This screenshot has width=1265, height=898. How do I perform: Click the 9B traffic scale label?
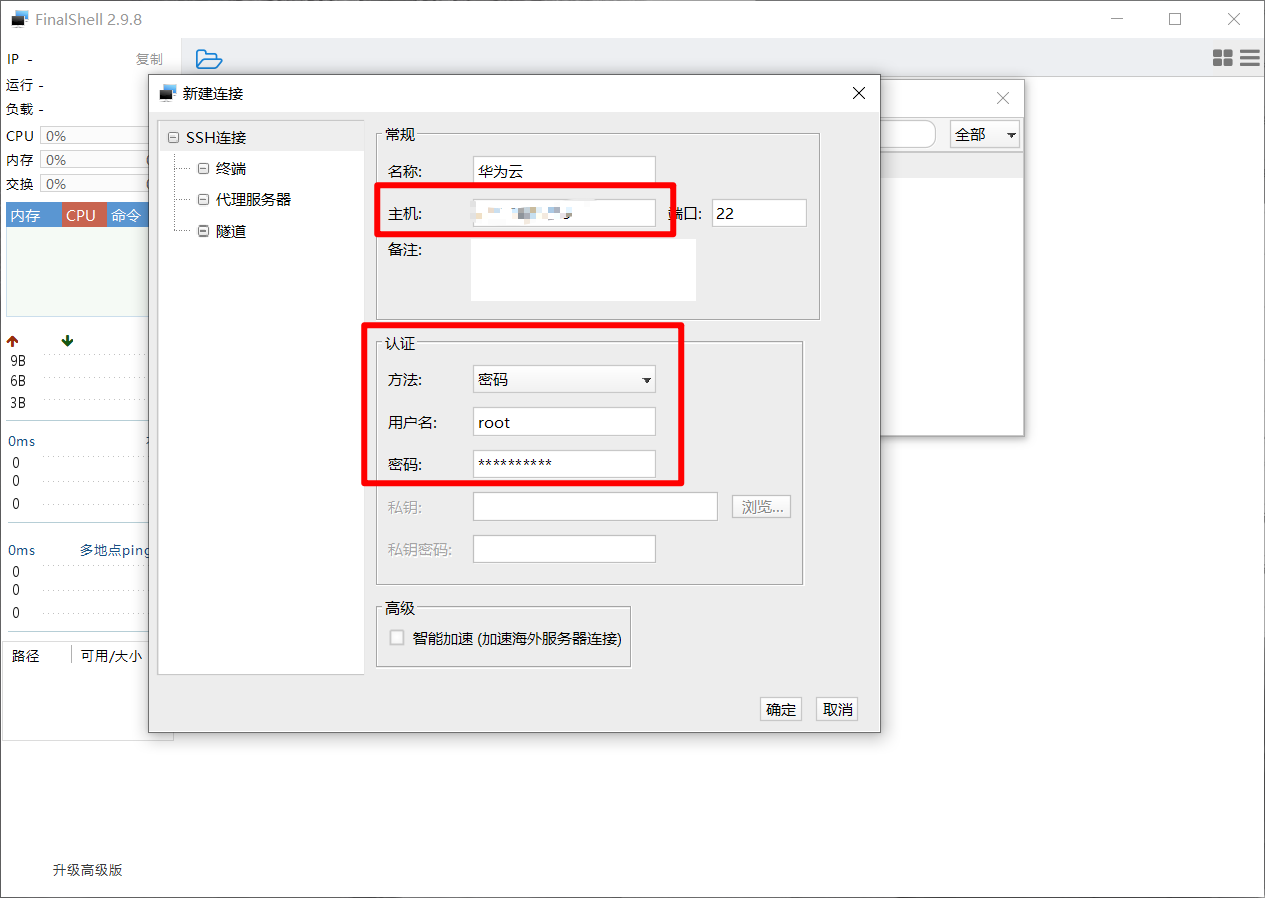(18, 360)
